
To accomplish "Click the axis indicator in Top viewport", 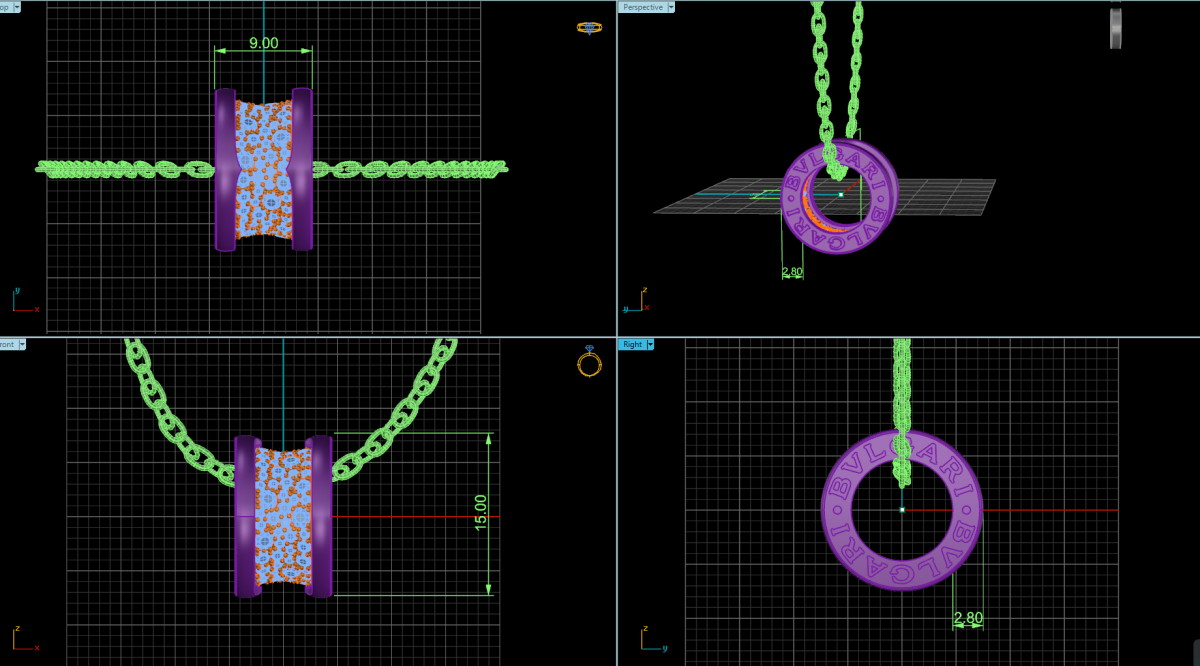I will [x=26, y=300].
